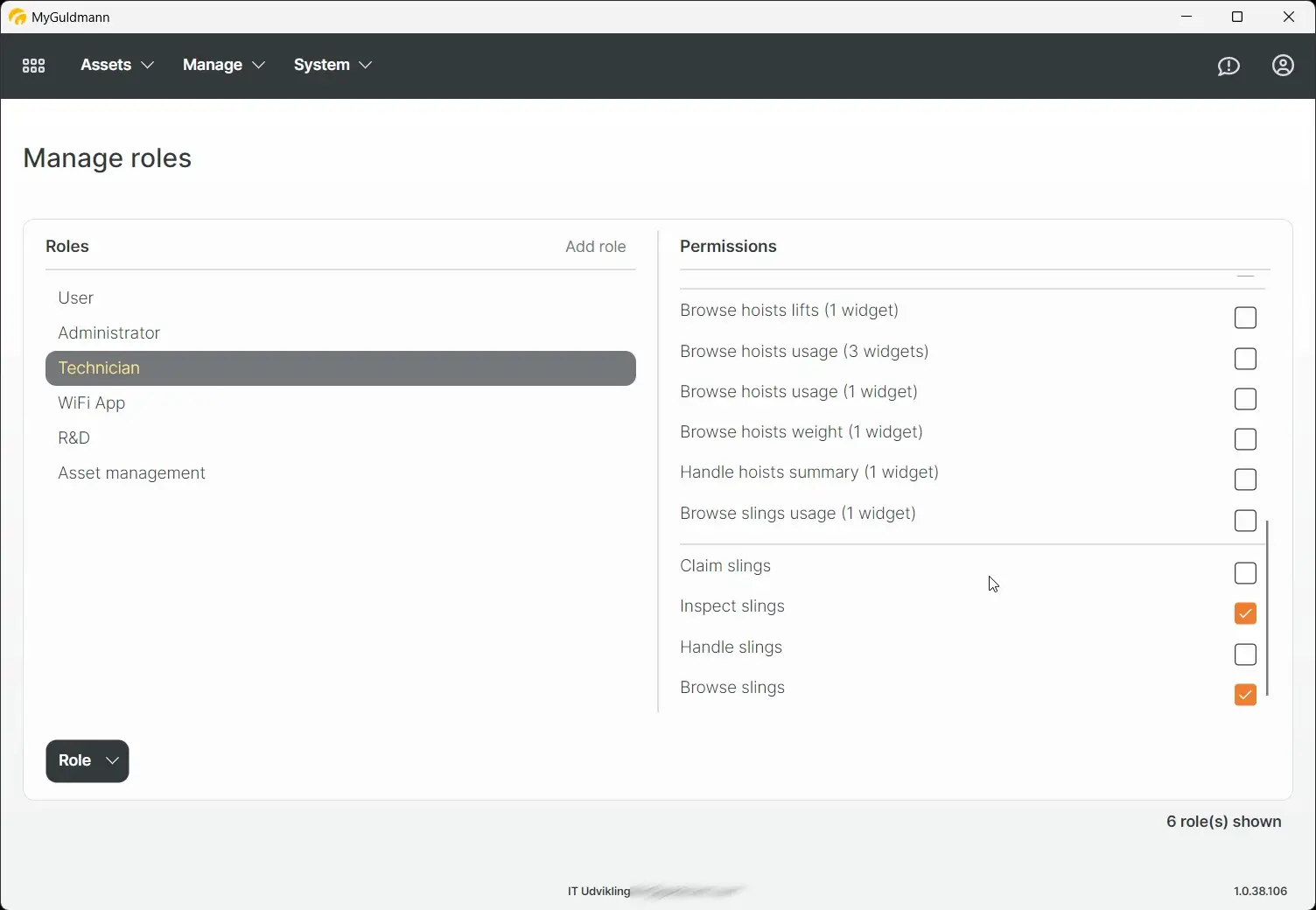Enable the Browse hoists lifts permission

1245,318
